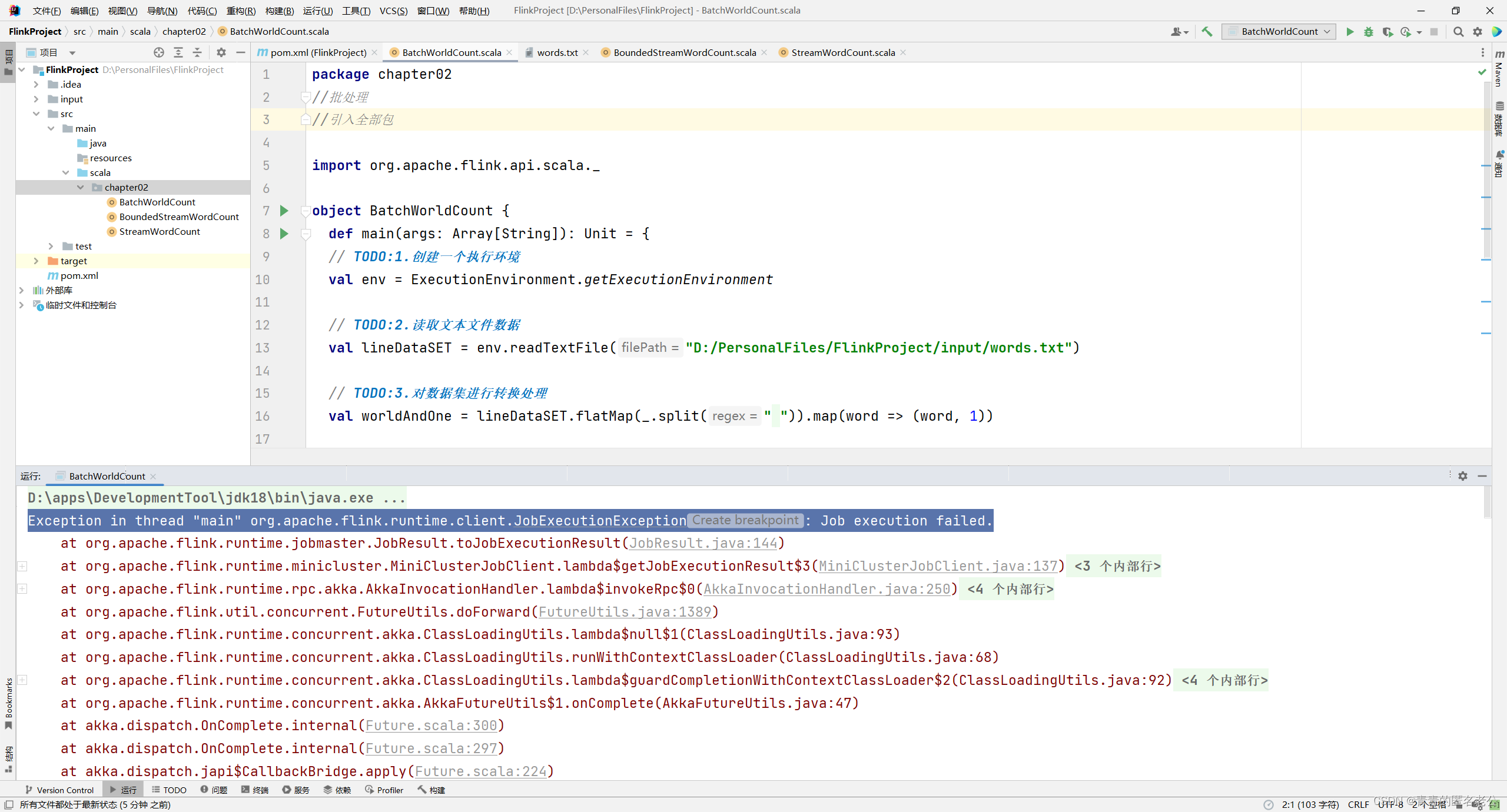Click the Select Opened File target icon
Screen dimensions: 1507x812
point(159,52)
